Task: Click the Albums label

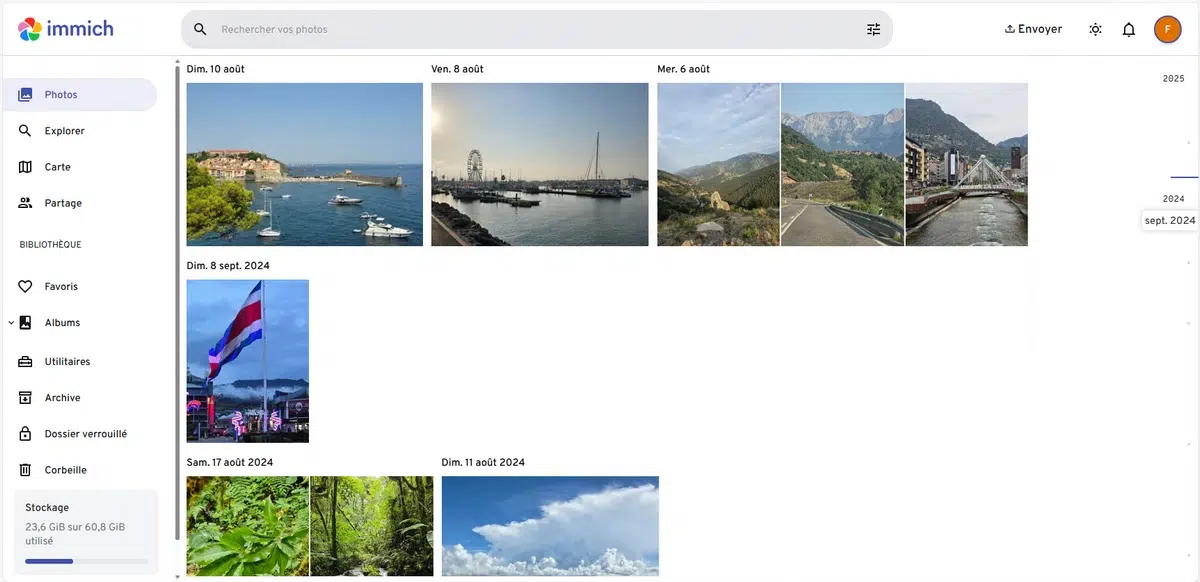Action: pyautogui.click(x=62, y=323)
